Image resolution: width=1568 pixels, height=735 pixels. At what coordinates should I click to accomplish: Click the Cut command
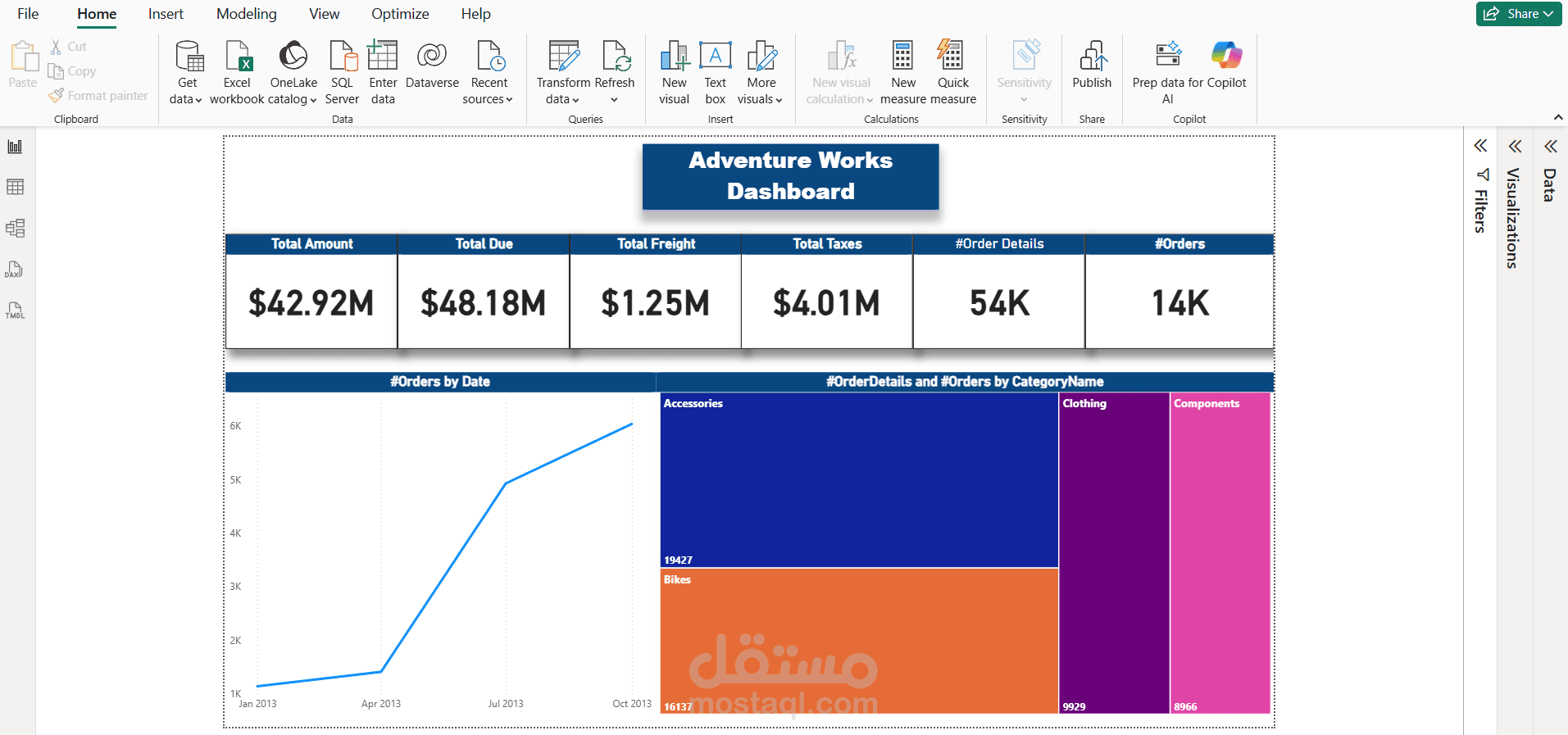(68, 47)
